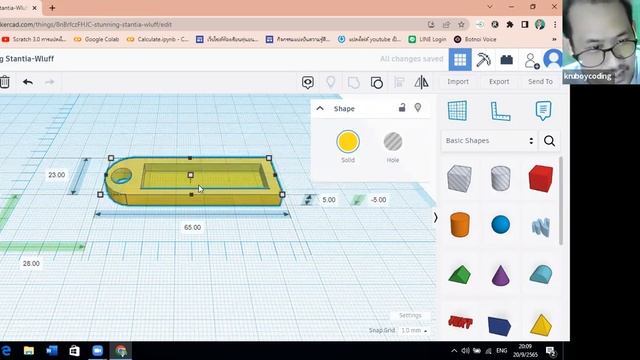Open Zoom from taskbar
640x360 pixels.
98,351
